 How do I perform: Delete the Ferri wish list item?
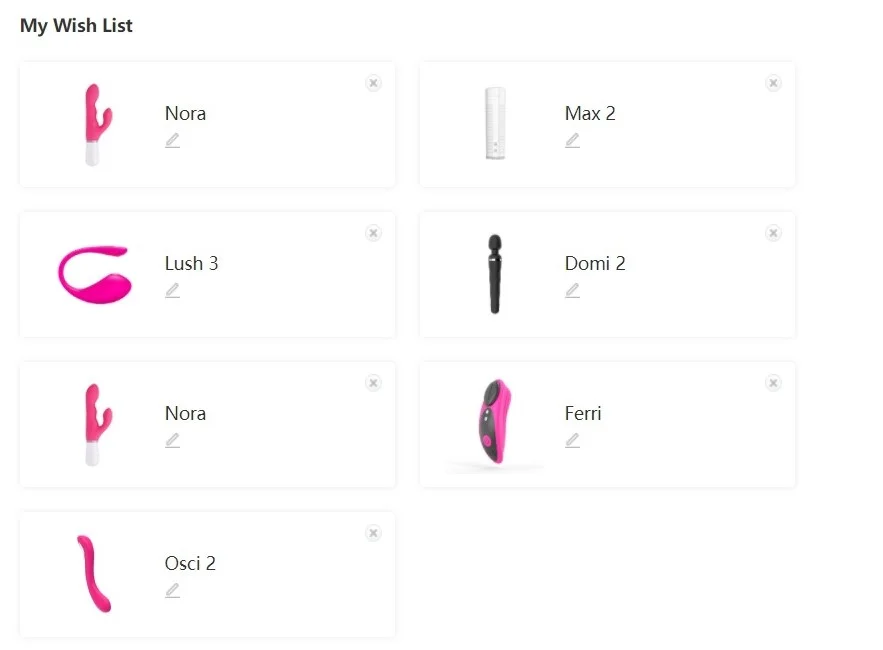(773, 383)
